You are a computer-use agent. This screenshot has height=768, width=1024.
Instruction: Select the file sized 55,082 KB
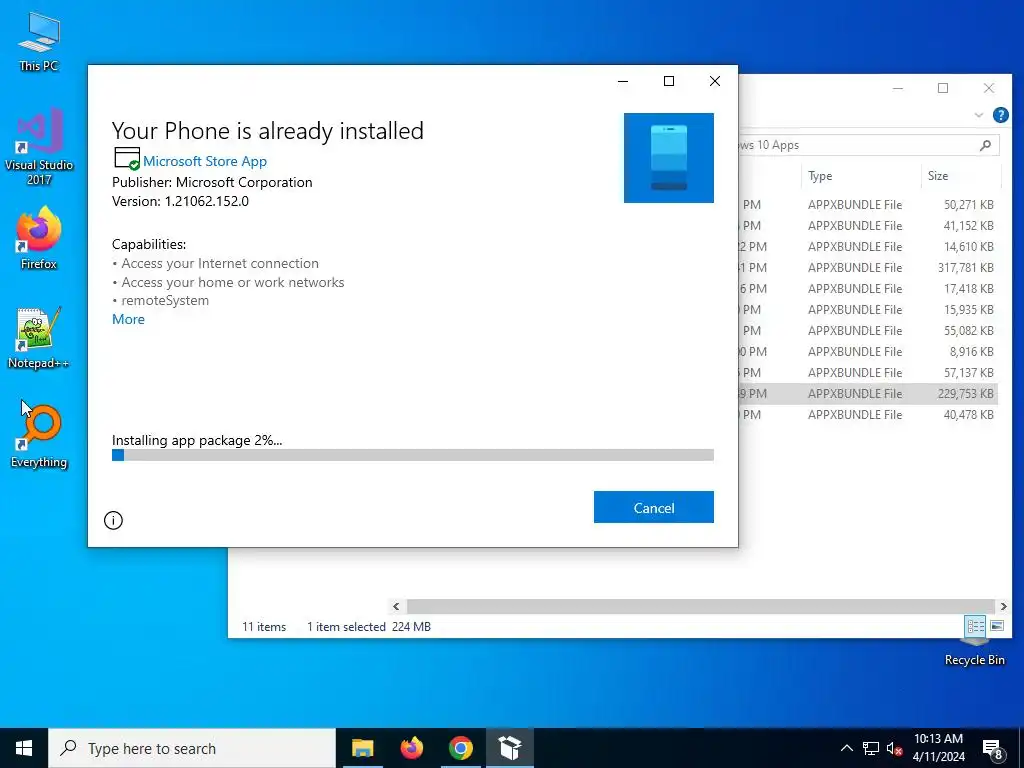coord(869,330)
